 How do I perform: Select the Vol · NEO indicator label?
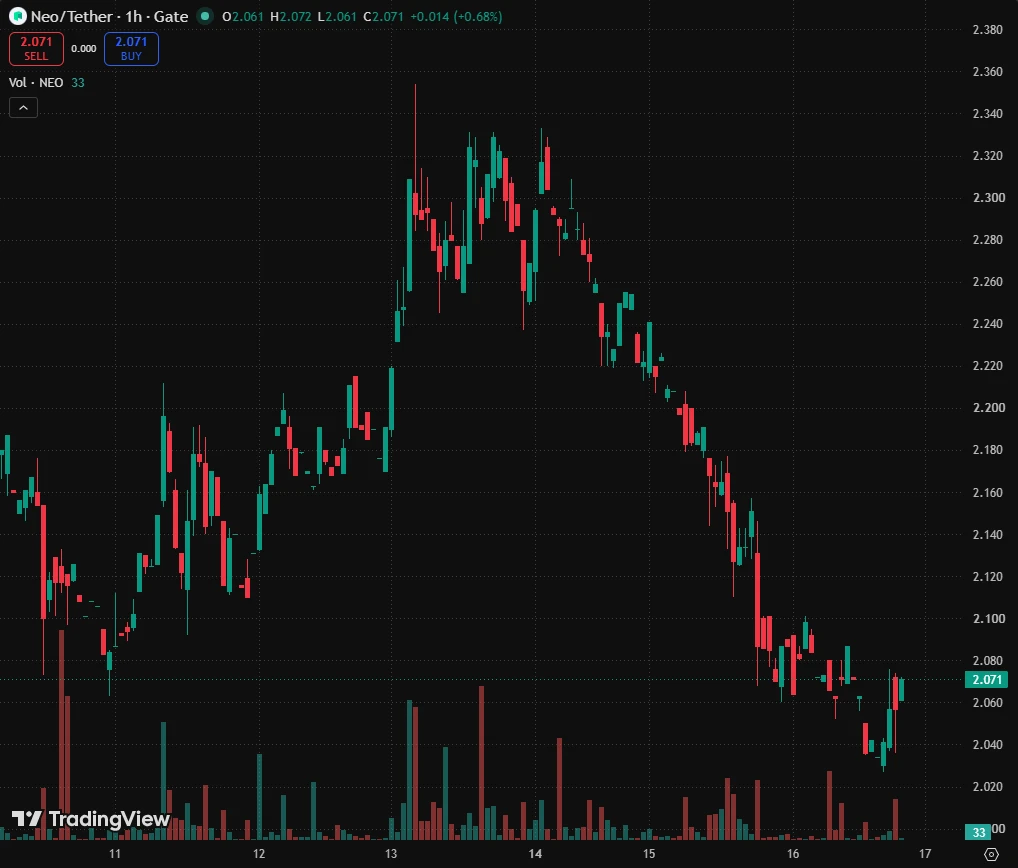(x=36, y=82)
